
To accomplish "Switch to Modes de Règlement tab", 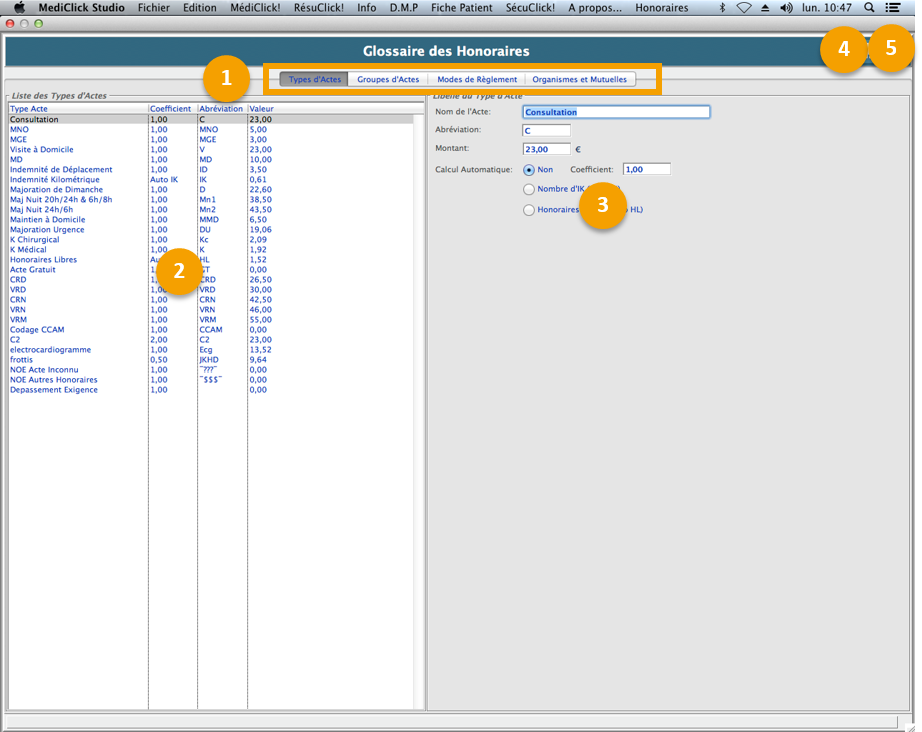I will point(477,79).
